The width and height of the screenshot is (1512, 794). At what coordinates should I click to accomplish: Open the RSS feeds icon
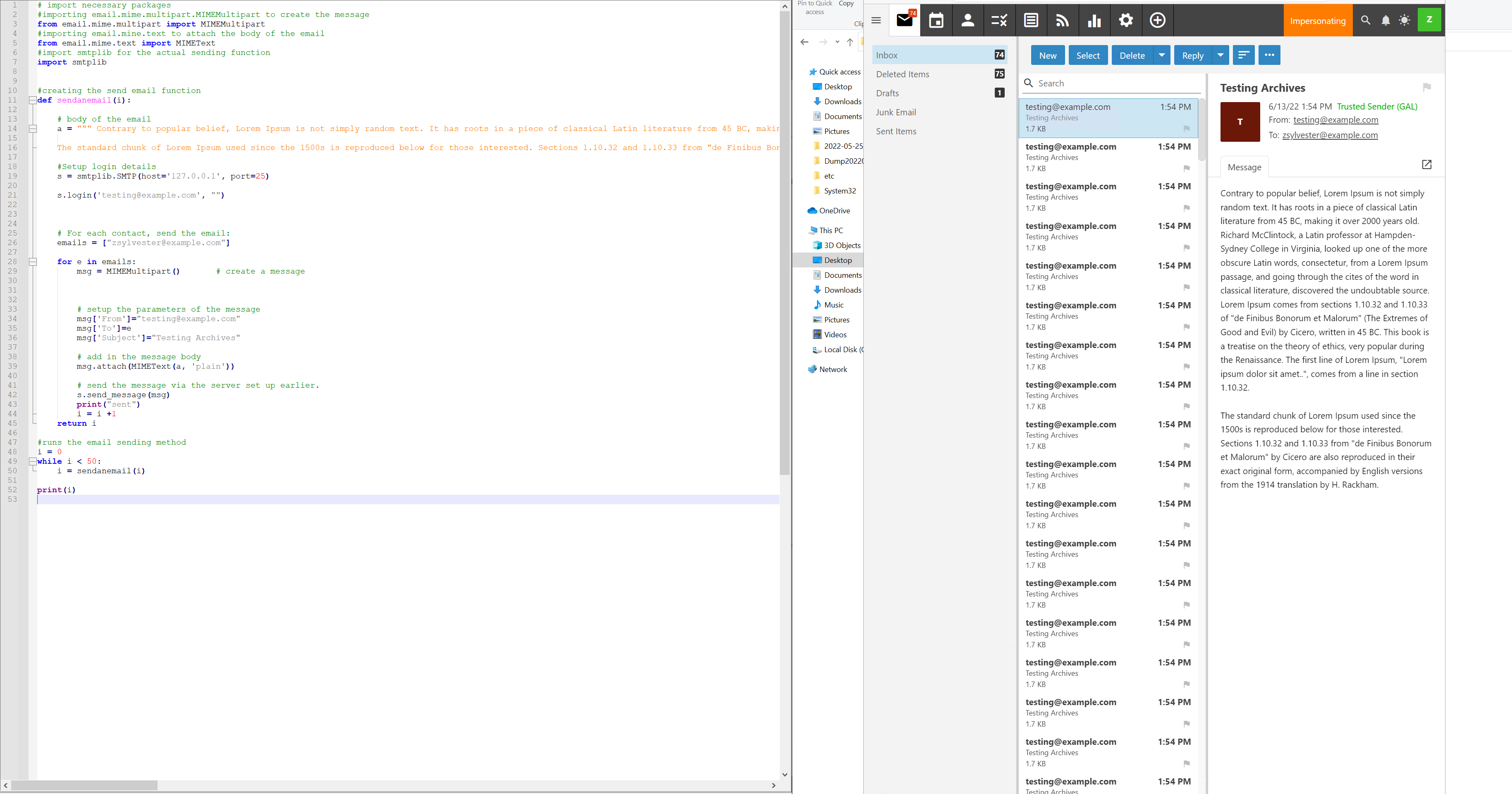(x=1062, y=21)
